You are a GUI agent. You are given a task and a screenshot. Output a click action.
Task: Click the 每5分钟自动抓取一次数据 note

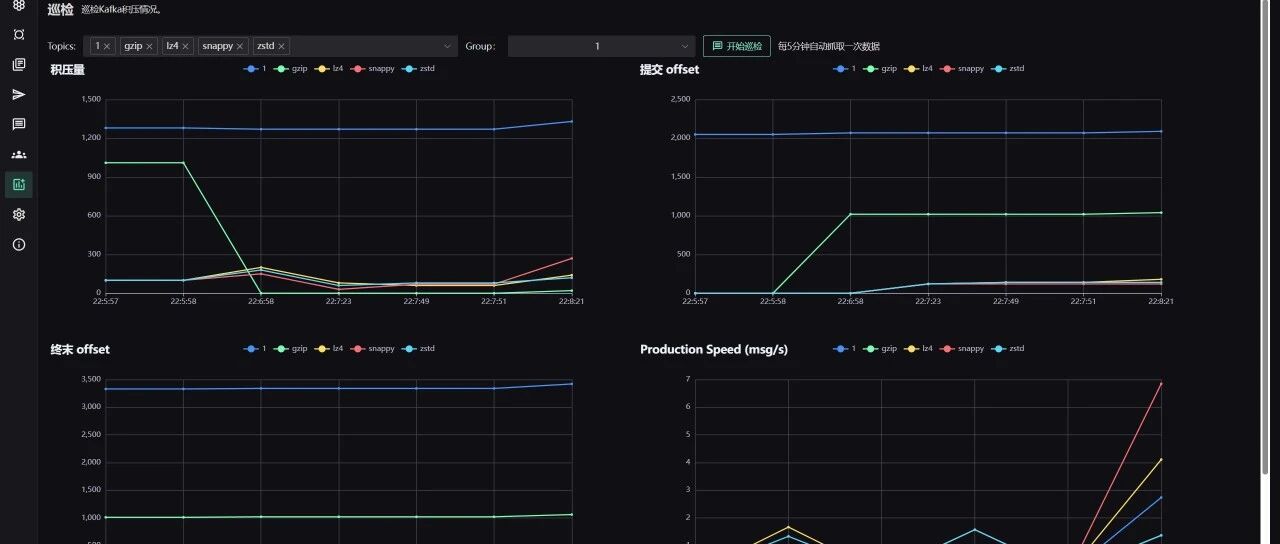829,47
